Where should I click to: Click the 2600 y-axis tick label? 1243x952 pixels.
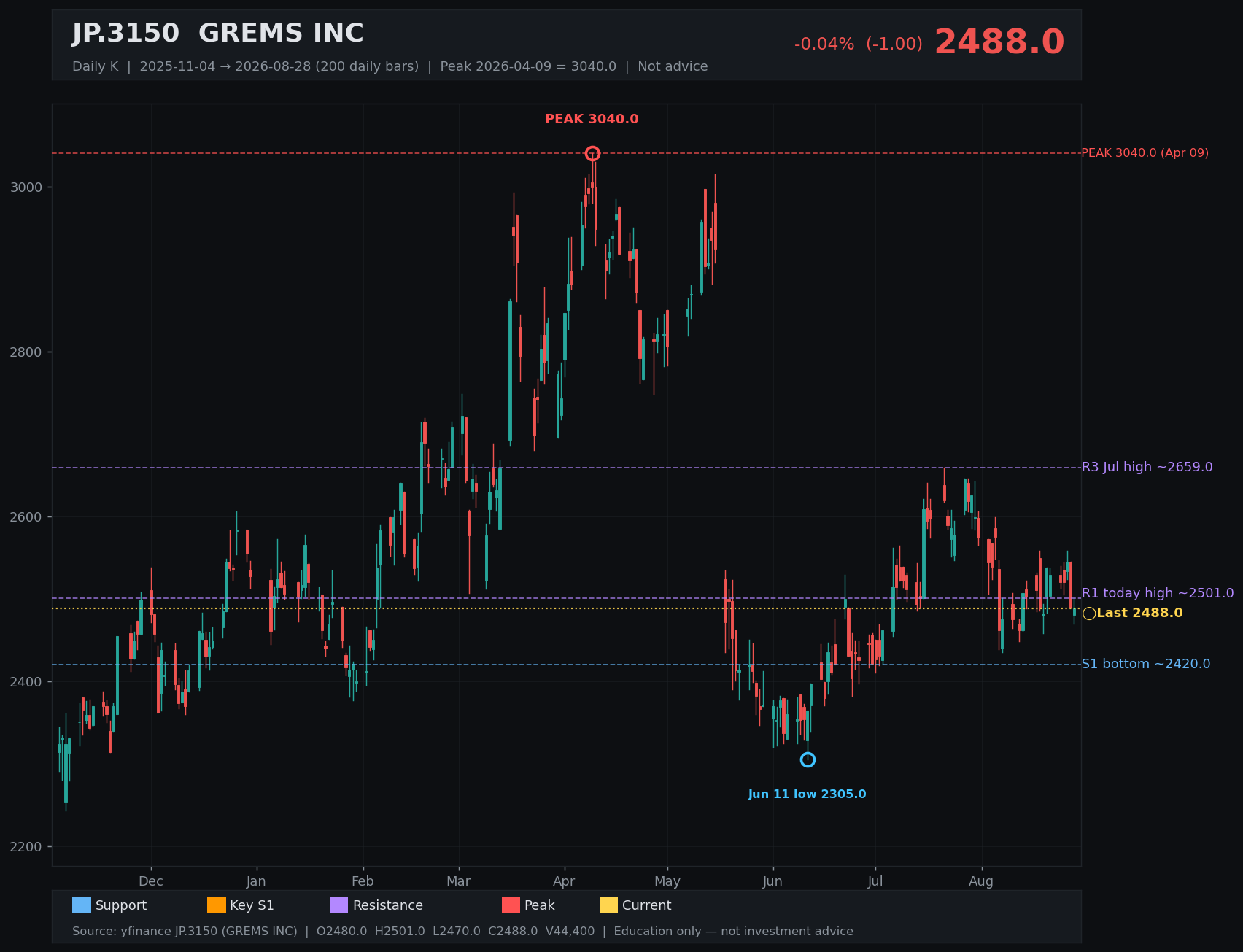(26, 517)
